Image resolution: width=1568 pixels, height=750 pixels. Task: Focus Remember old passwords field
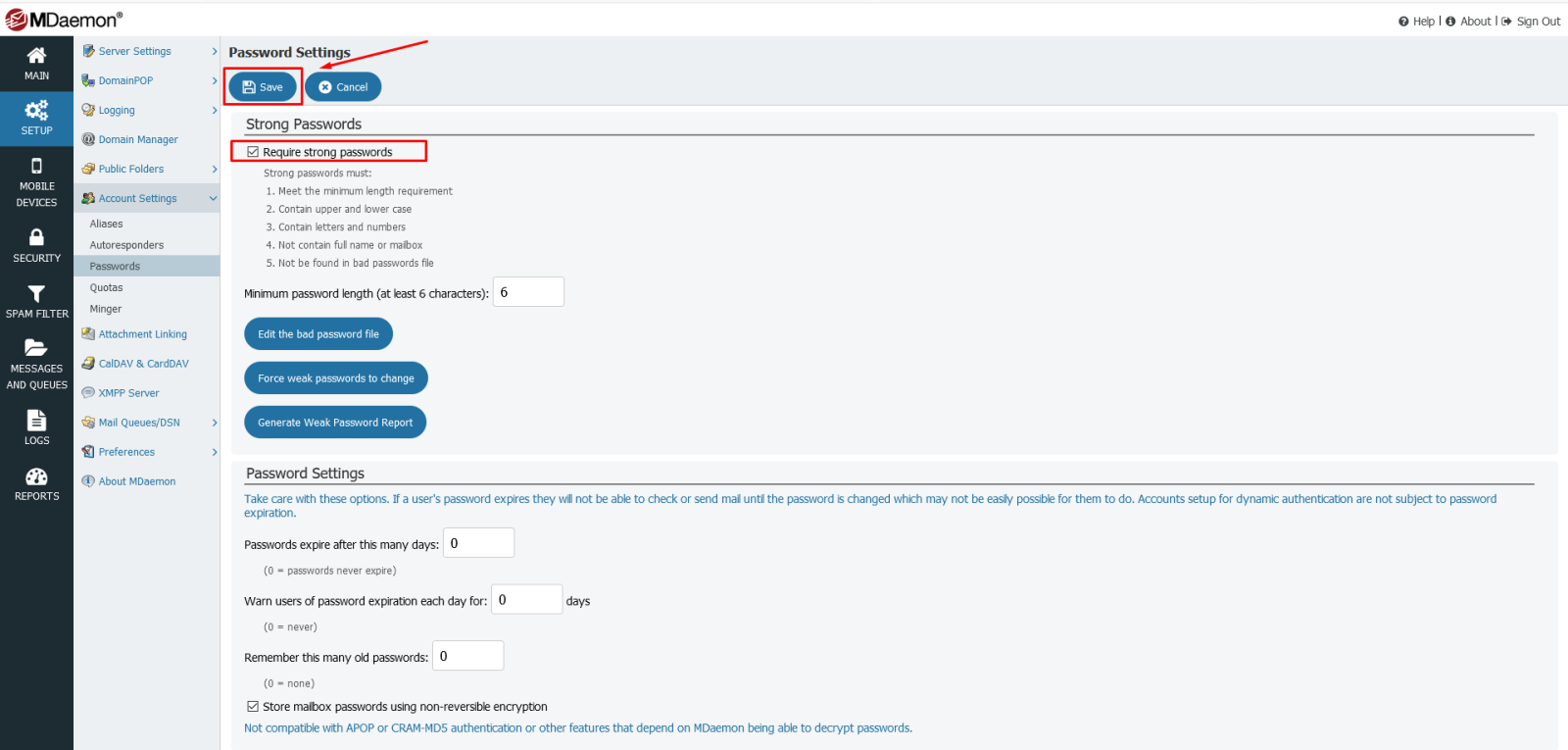468,656
